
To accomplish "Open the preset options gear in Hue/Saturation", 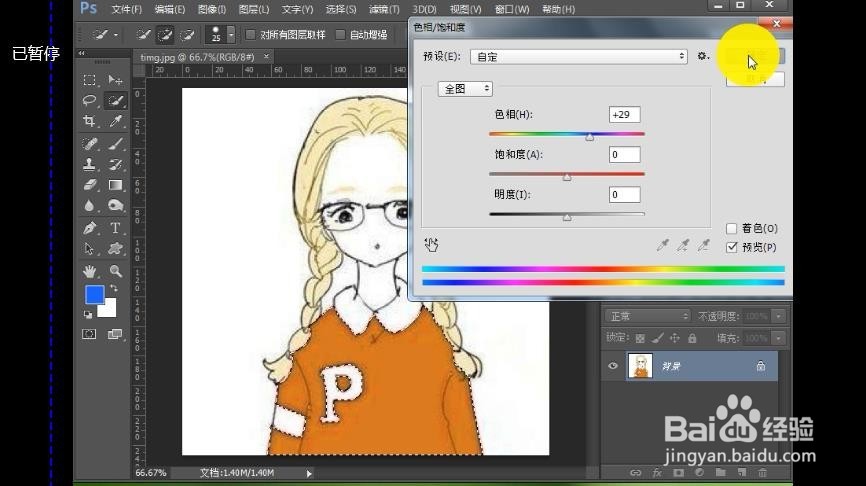I will (x=702, y=56).
